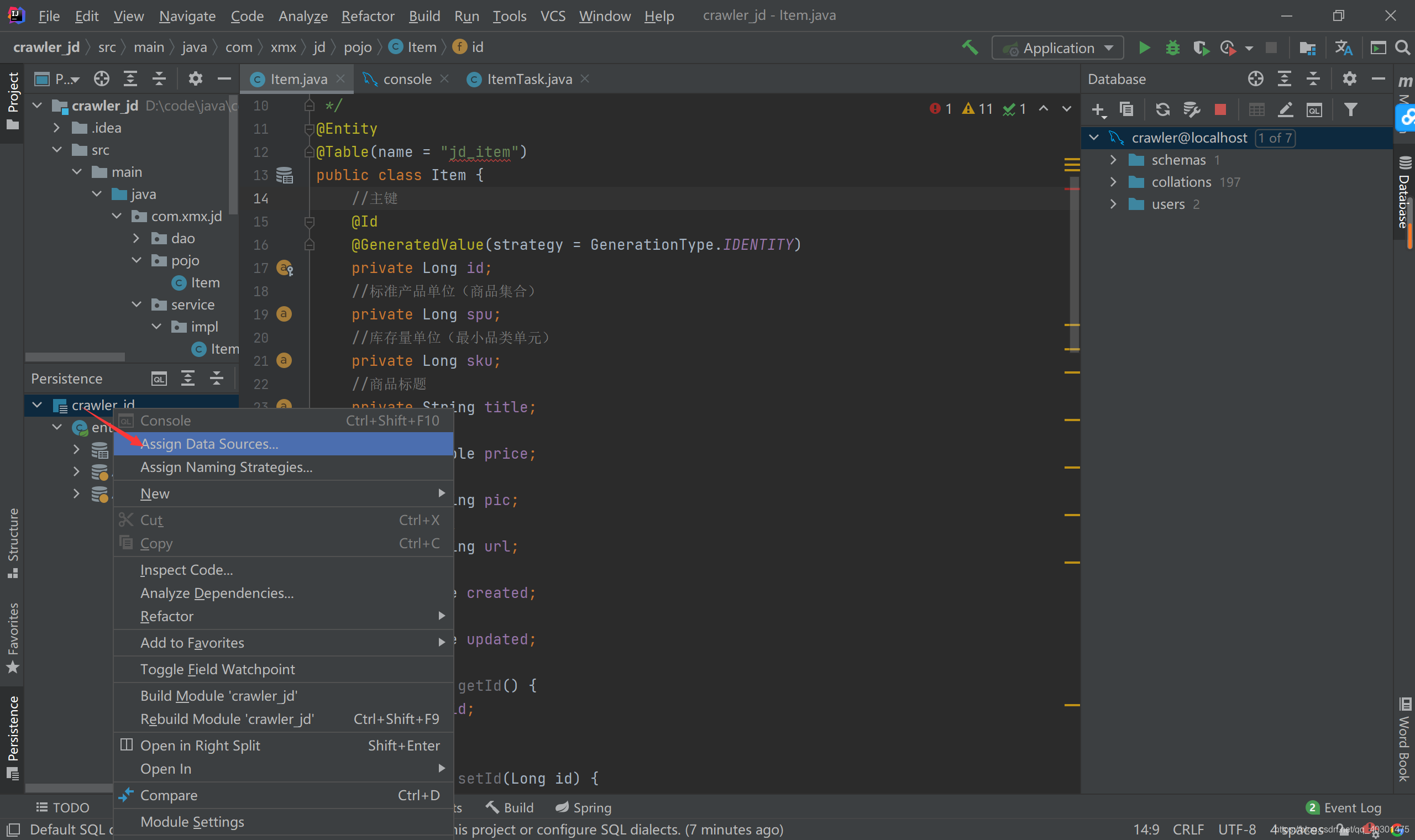The width and height of the screenshot is (1415, 840).
Task: Click the add data source plus icon
Action: pyautogui.click(x=1098, y=109)
